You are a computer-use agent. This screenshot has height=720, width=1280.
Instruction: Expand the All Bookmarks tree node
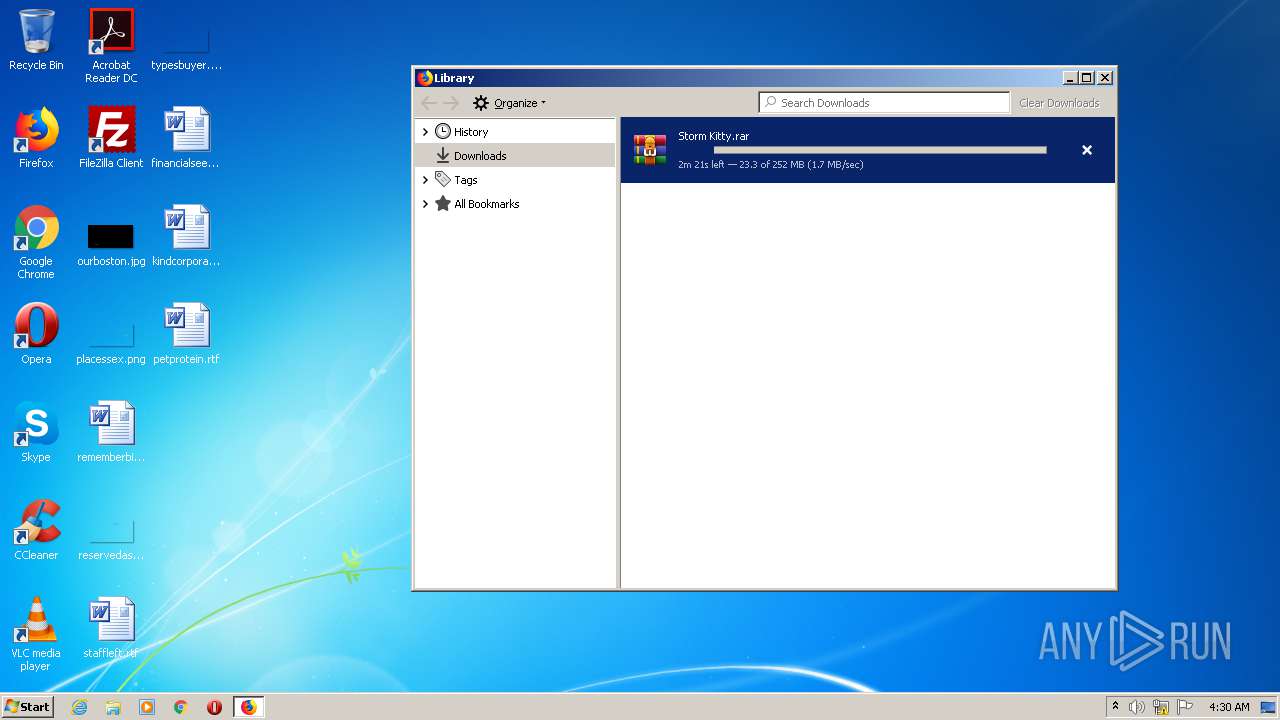pos(425,204)
